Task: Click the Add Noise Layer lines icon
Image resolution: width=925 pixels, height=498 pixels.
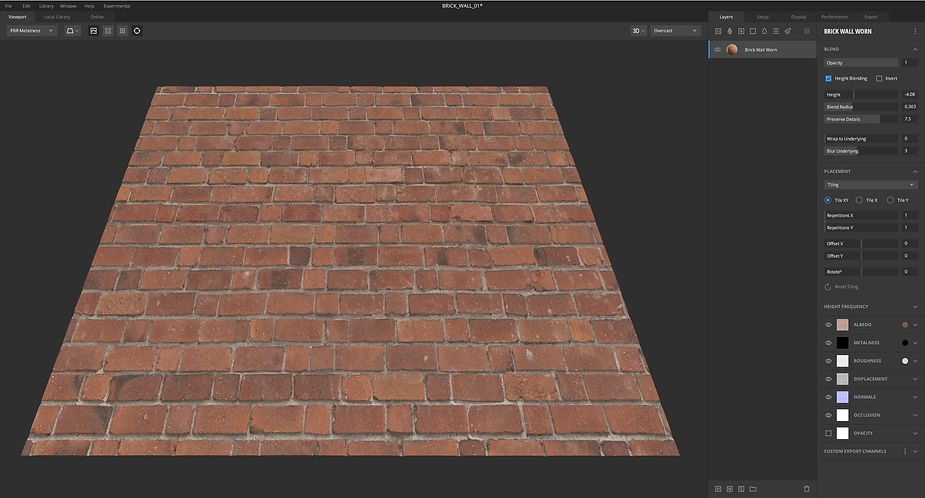Action: pos(776,31)
